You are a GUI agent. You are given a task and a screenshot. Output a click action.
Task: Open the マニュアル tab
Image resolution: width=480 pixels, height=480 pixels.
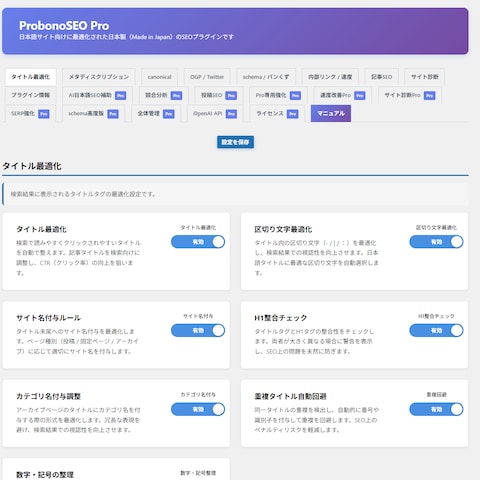click(331, 114)
